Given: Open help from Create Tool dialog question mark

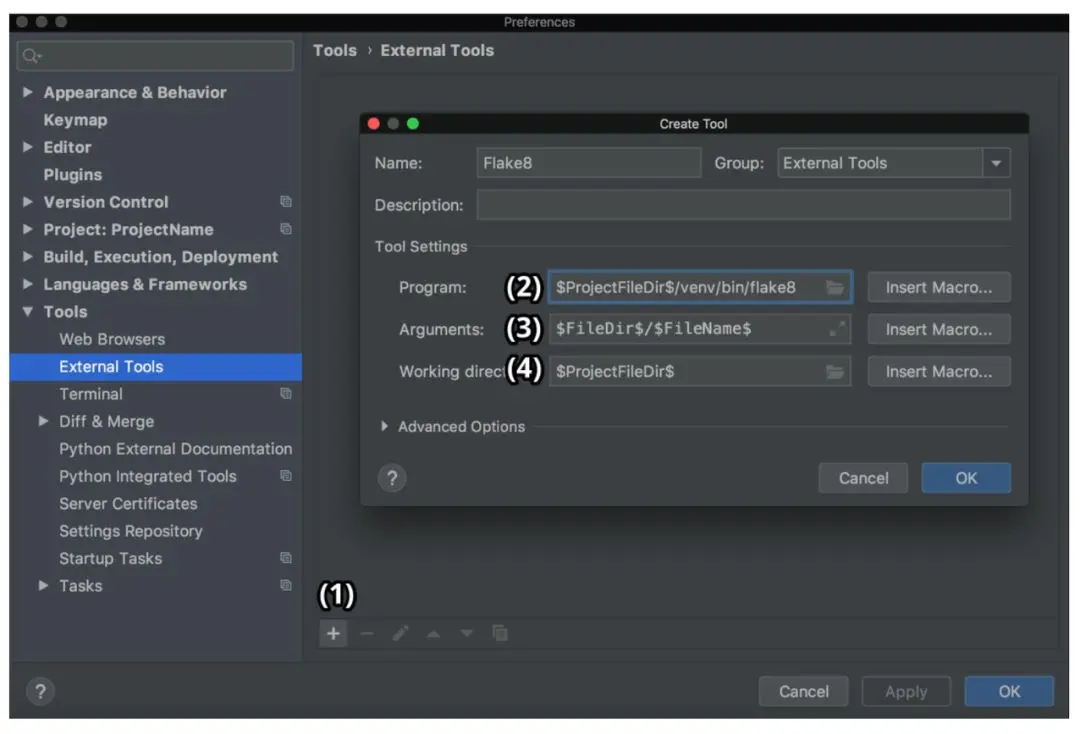Looking at the screenshot, I should coord(392,478).
